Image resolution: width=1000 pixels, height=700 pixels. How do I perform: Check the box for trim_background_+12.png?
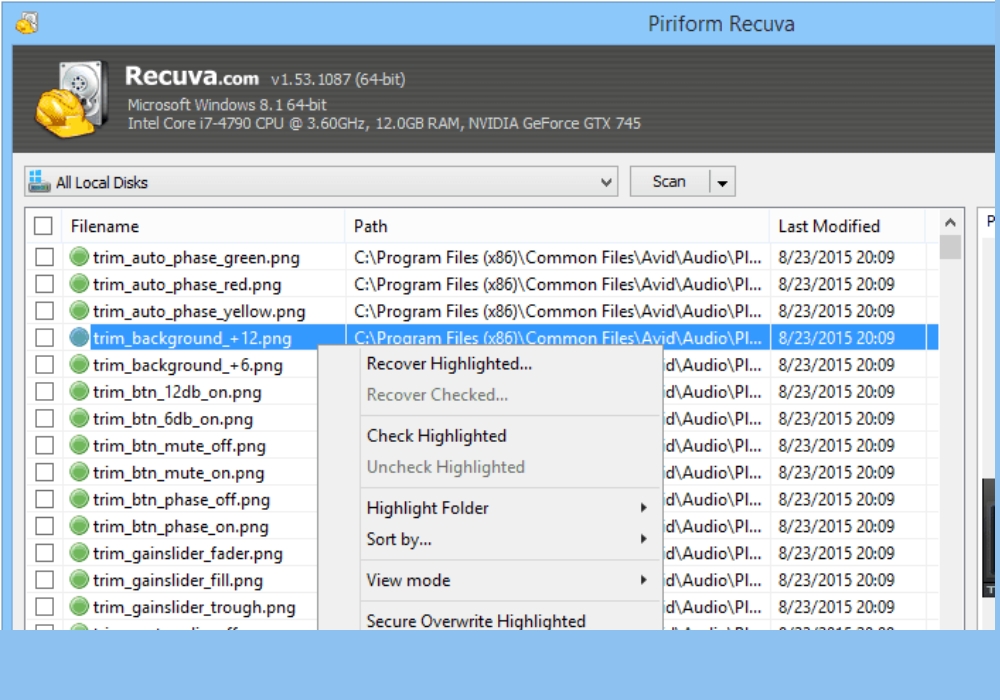coord(45,337)
